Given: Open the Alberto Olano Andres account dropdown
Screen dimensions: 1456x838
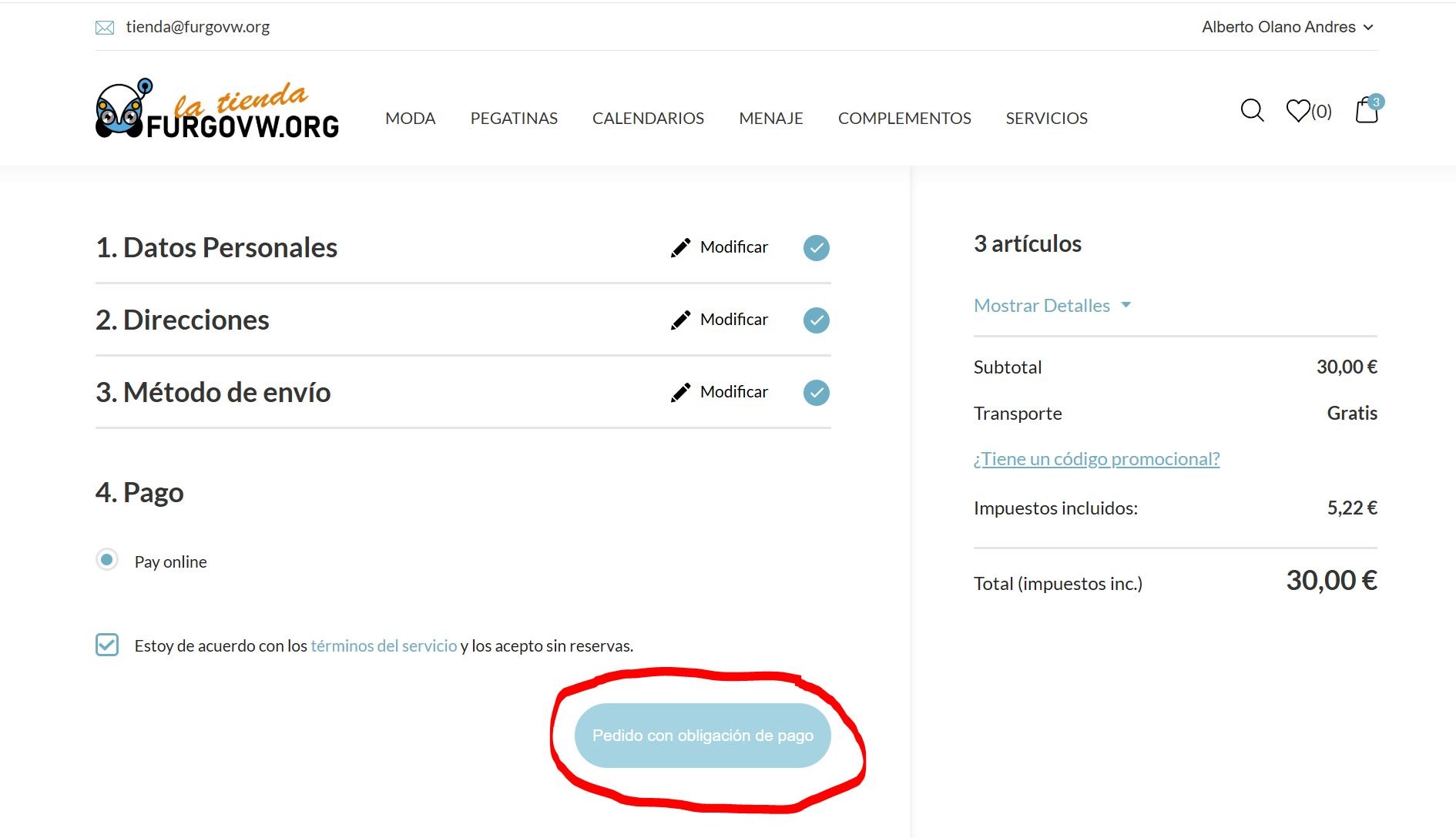Looking at the screenshot, I should coord(1287,27).
